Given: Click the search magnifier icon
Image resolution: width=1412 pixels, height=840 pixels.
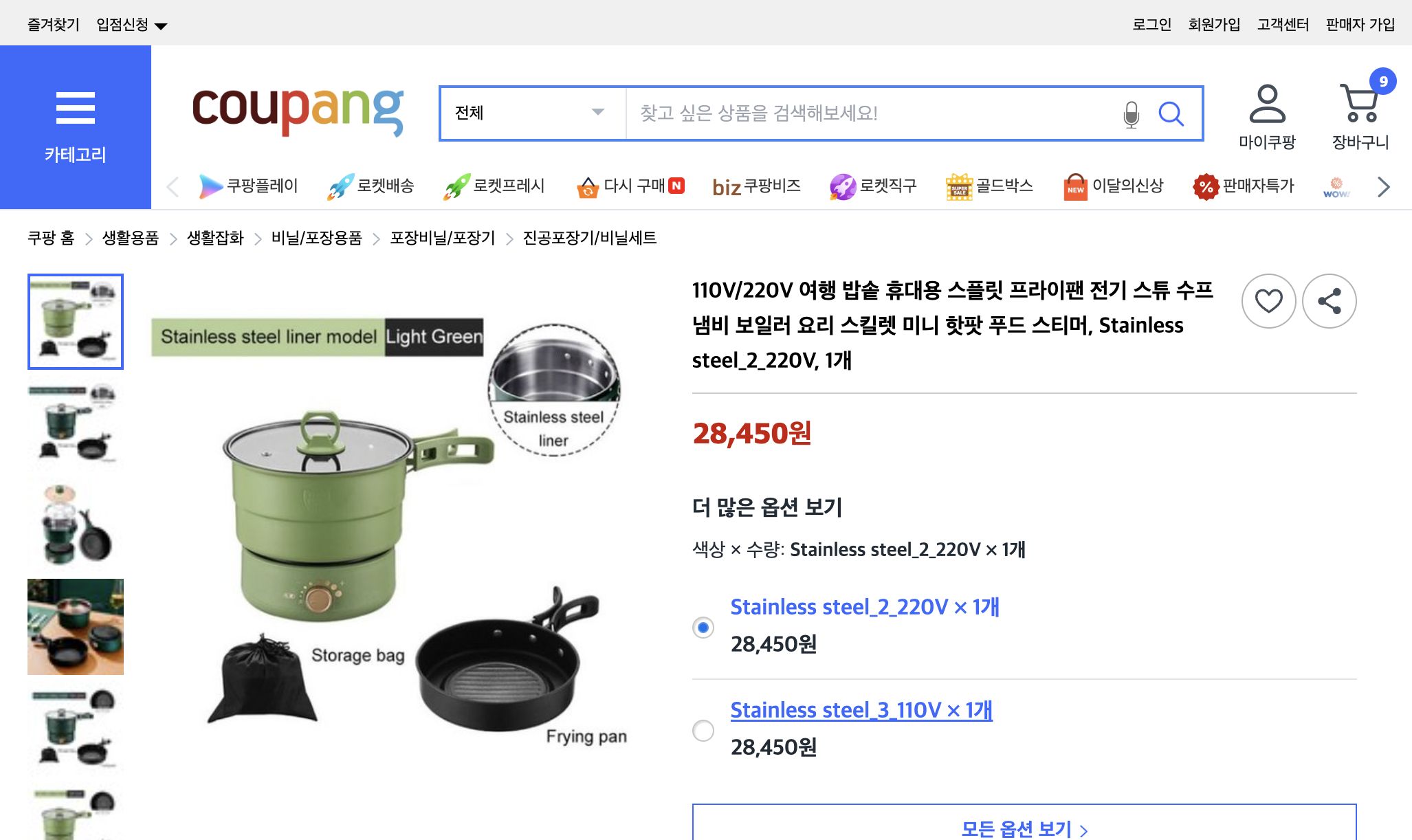Looking at the screenshot, I should 1171,113.
